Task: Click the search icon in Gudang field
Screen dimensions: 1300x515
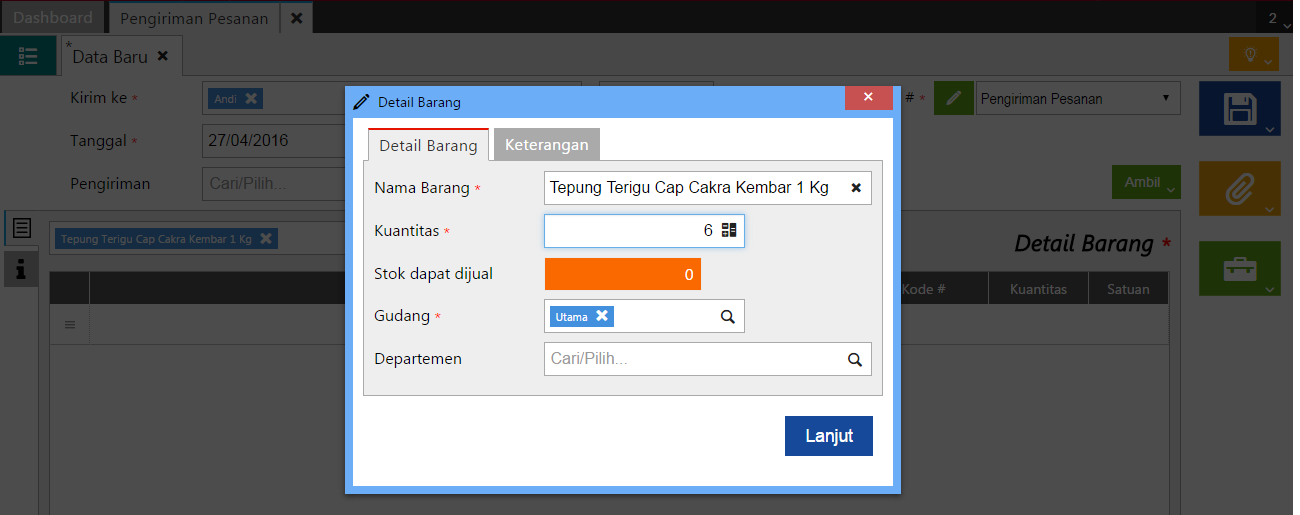Action: pyautogui.click(x=728, y=317)
